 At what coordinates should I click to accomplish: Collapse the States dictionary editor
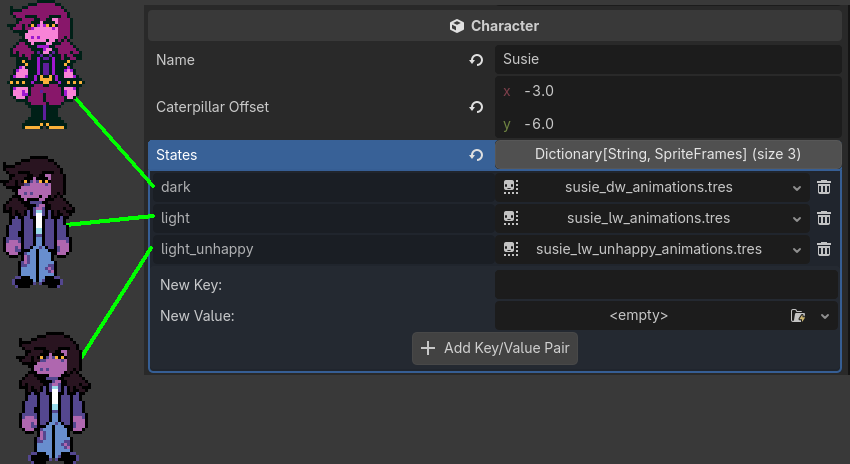(x=668, y=154)
